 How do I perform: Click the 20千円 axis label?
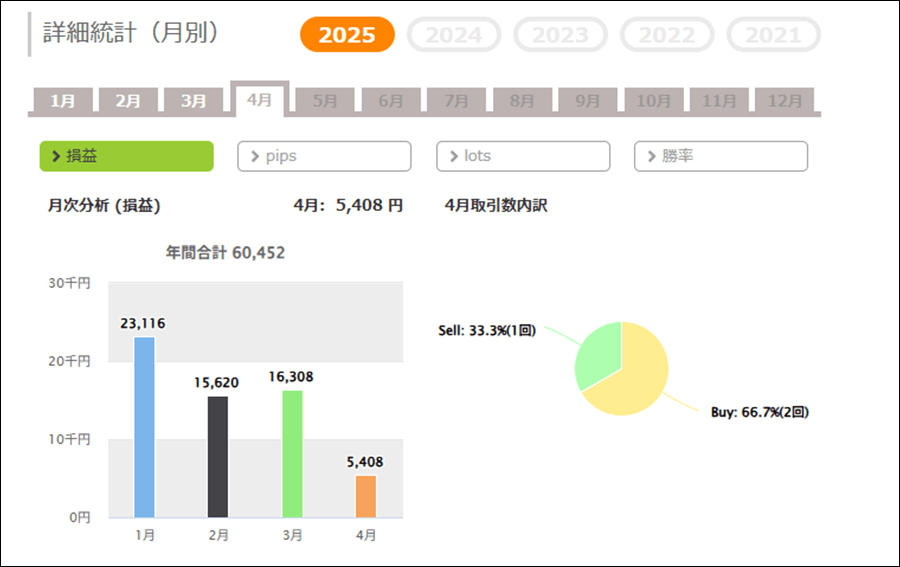click(69, 361)
